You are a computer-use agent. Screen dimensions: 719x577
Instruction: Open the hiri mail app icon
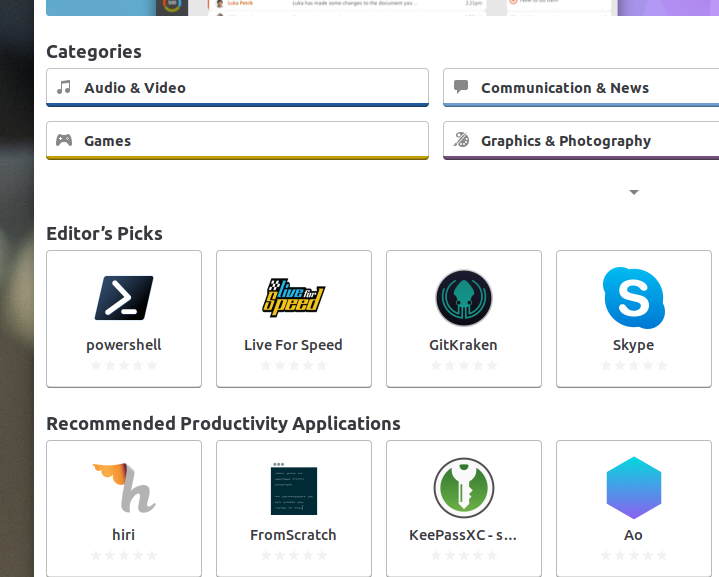[x=124, y=488]
